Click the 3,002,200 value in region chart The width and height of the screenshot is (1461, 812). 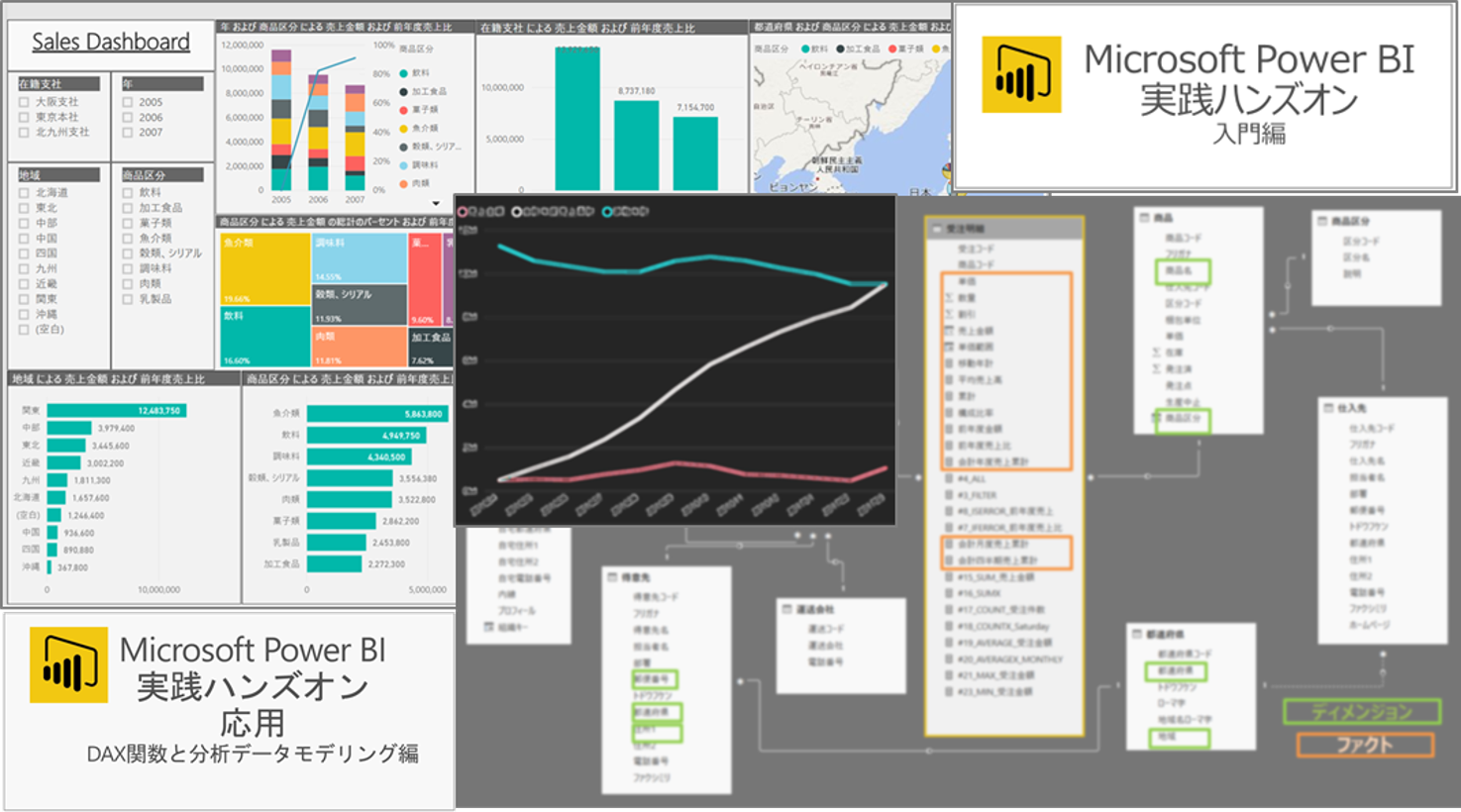105,463
